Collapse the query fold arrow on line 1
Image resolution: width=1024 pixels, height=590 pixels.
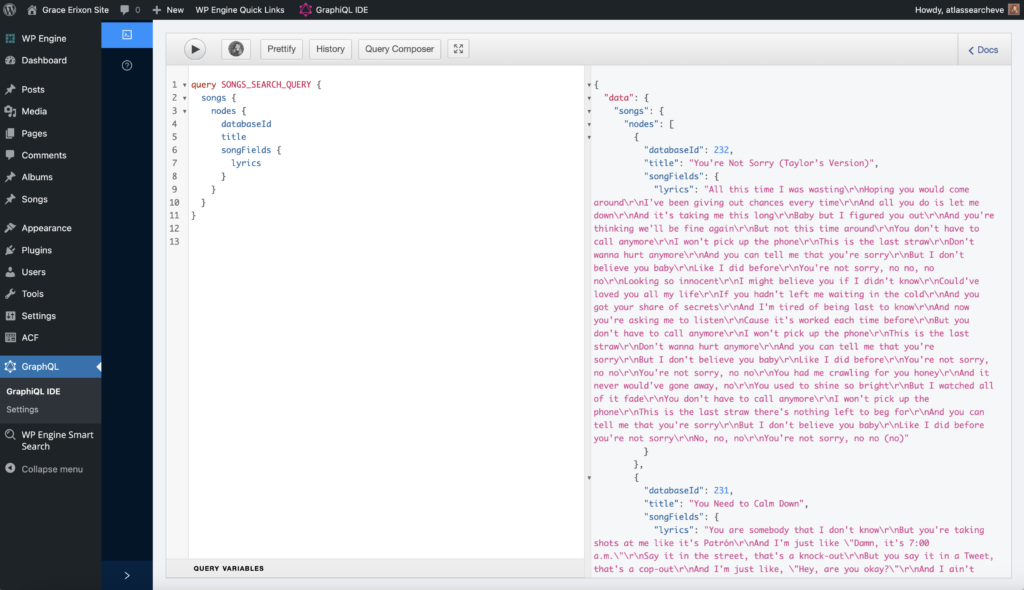185,85
